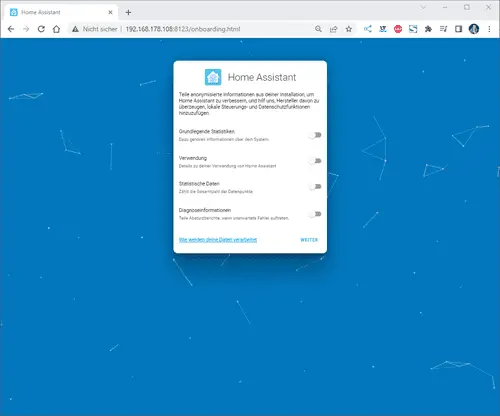The height and width of the screenshot is (416, 500).
Task: Enable Diagnoseinformationen switch
Action: coord(315,214)
